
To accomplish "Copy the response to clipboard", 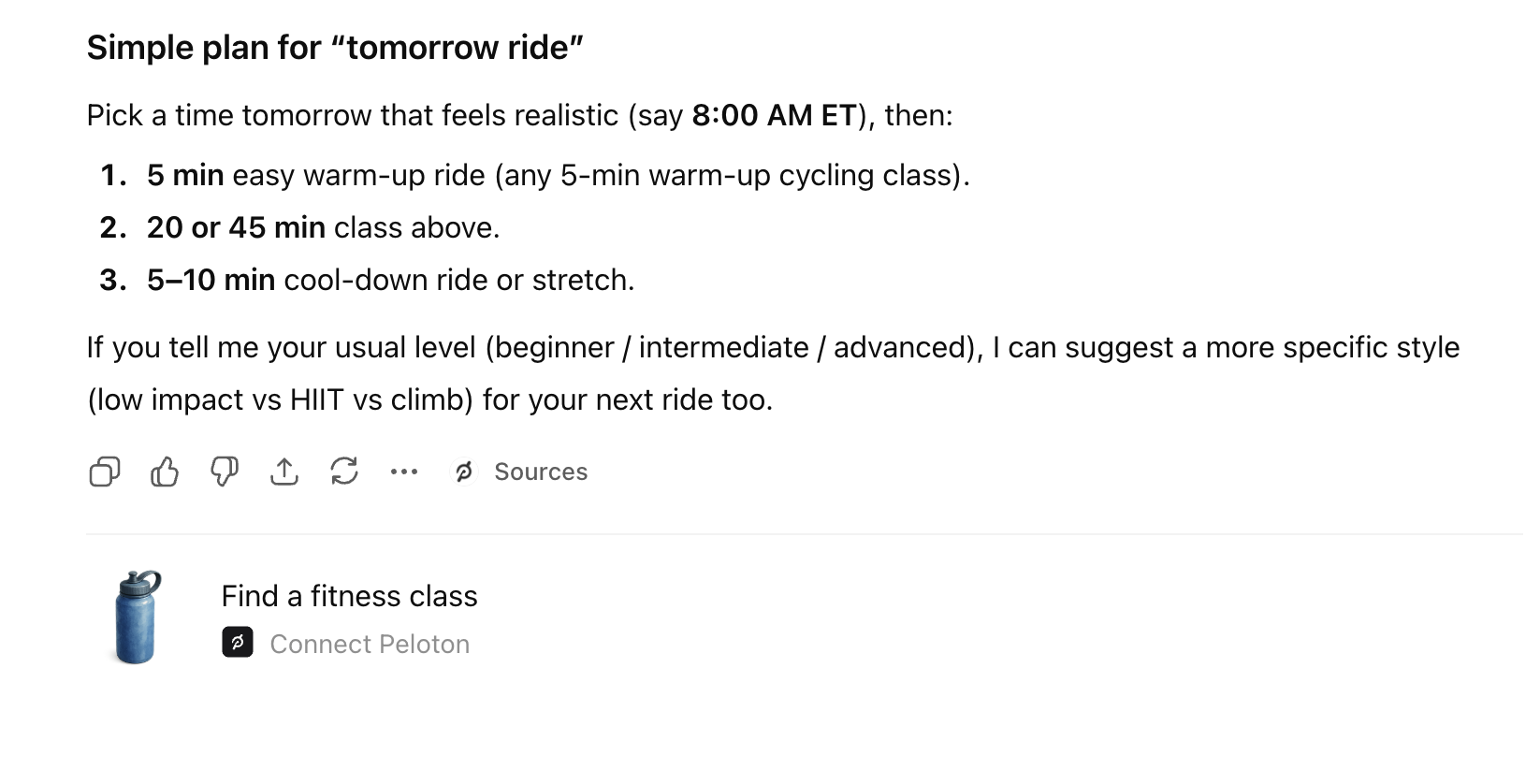I will click(104, 472).
